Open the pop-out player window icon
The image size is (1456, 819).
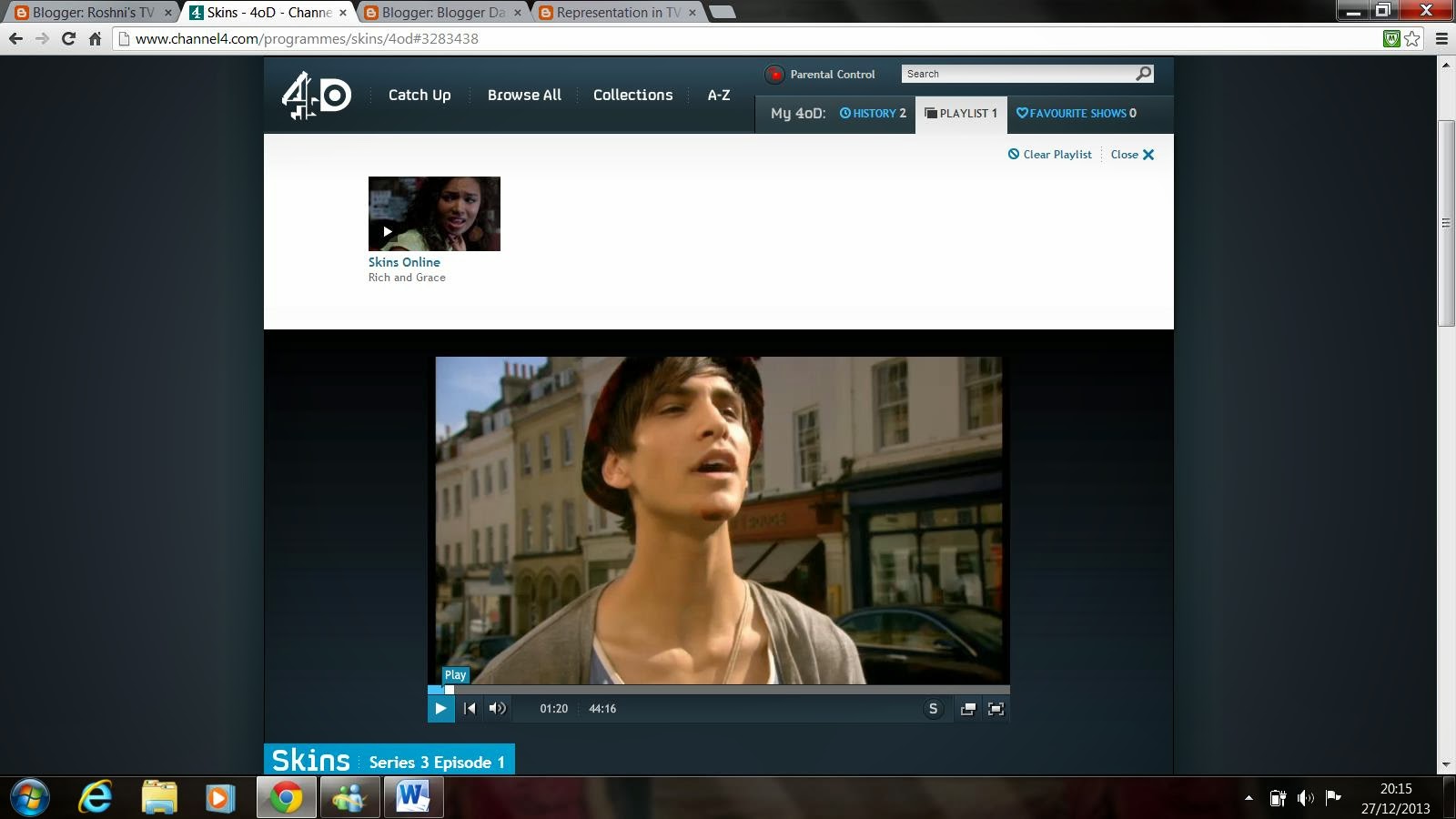968,709
